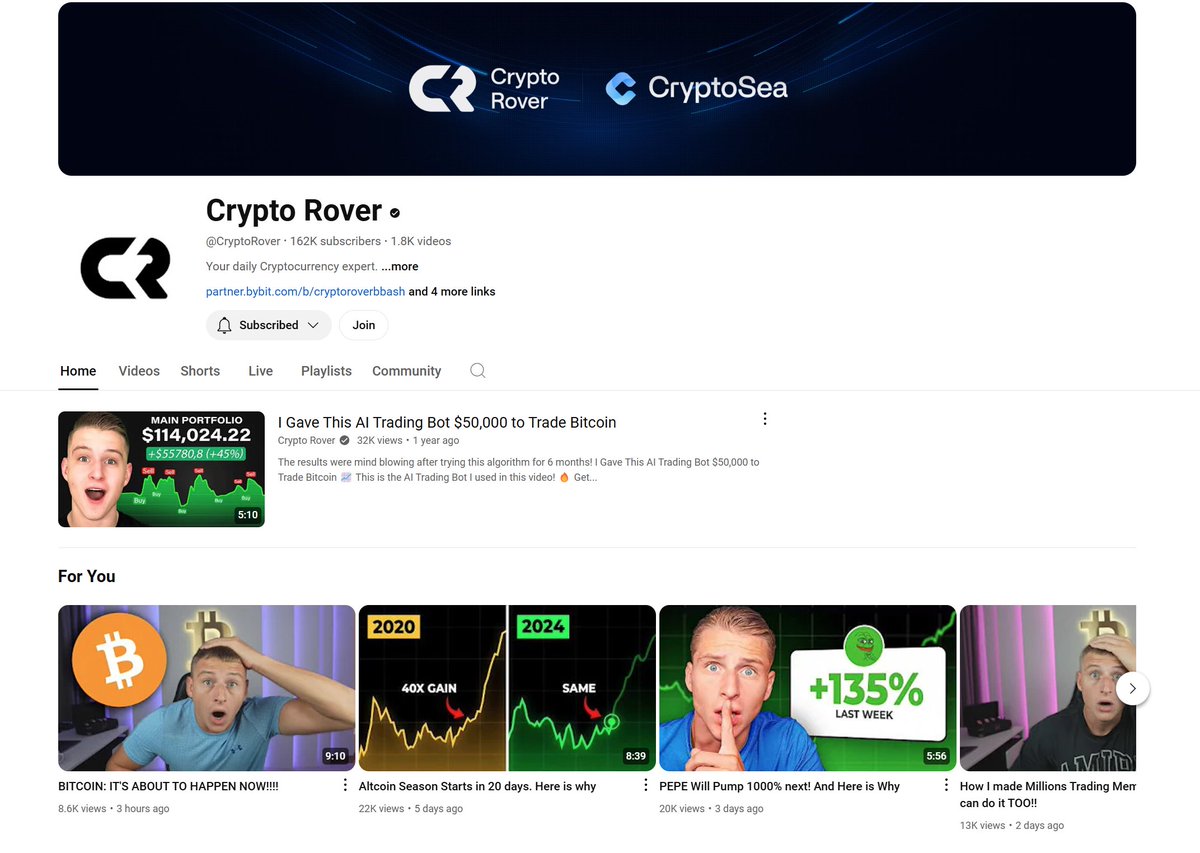Expand the Subscribed dropdown chevron
The width and height of the screenshot is (1200, 853).
(x=313, y=325)
